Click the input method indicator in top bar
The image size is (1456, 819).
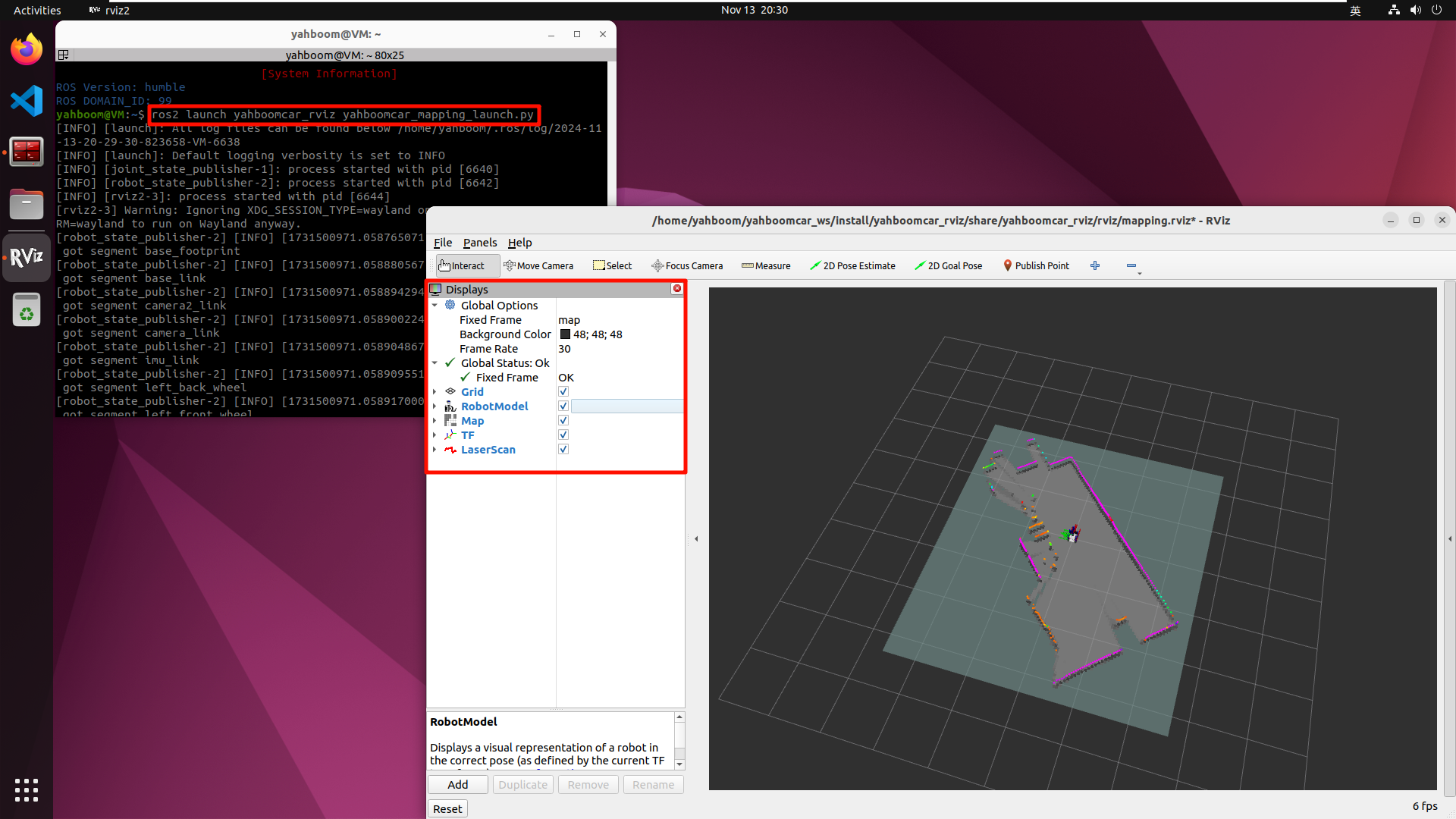tap(1355, 10)
